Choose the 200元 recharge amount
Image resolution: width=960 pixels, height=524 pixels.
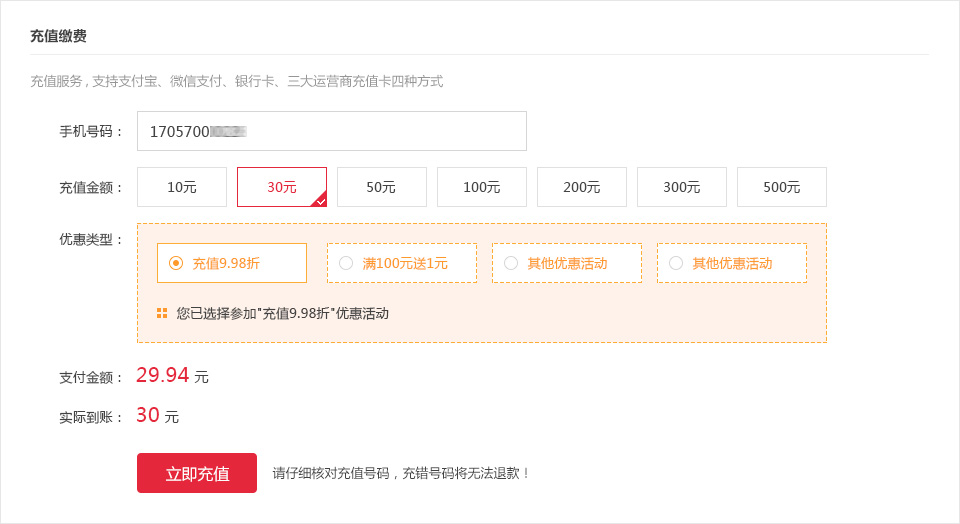click(581, 187)
